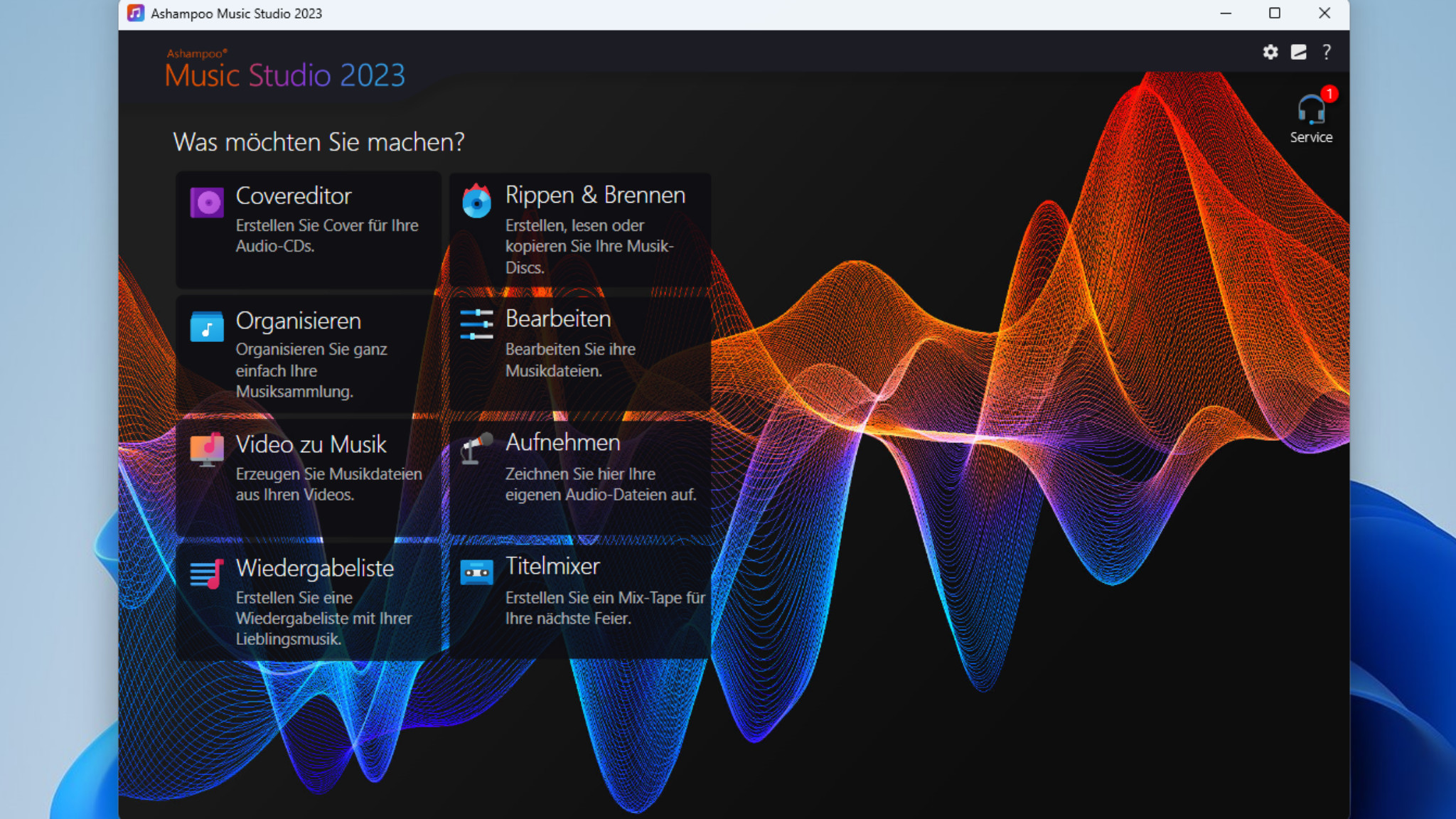
Task: Open the Video zu Musik monitor icon
Action: point(207,450)
